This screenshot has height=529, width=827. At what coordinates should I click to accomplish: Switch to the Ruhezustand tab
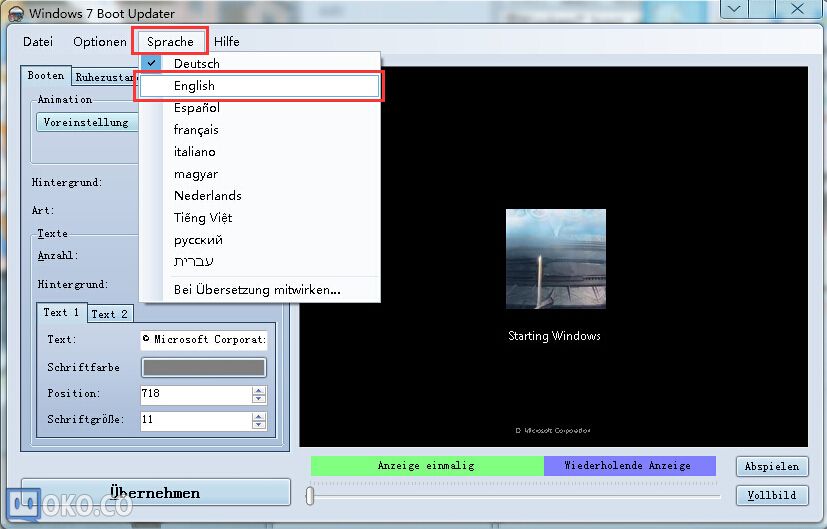(105, 78)
